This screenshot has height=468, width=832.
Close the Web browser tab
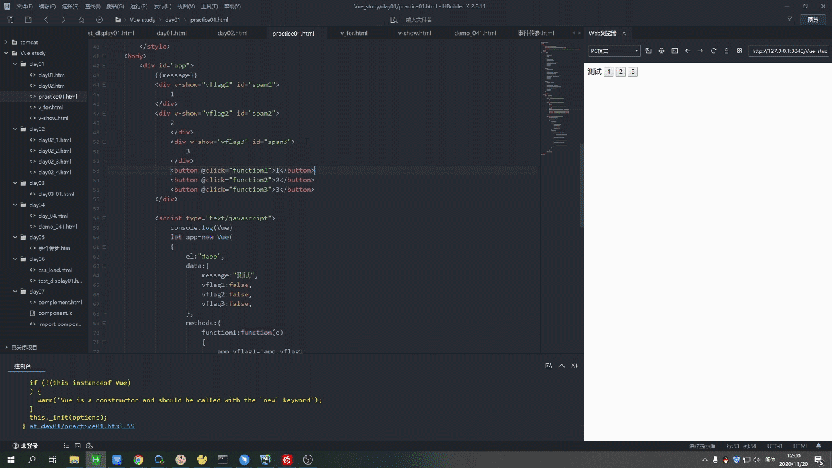click(x=625, y=33)
